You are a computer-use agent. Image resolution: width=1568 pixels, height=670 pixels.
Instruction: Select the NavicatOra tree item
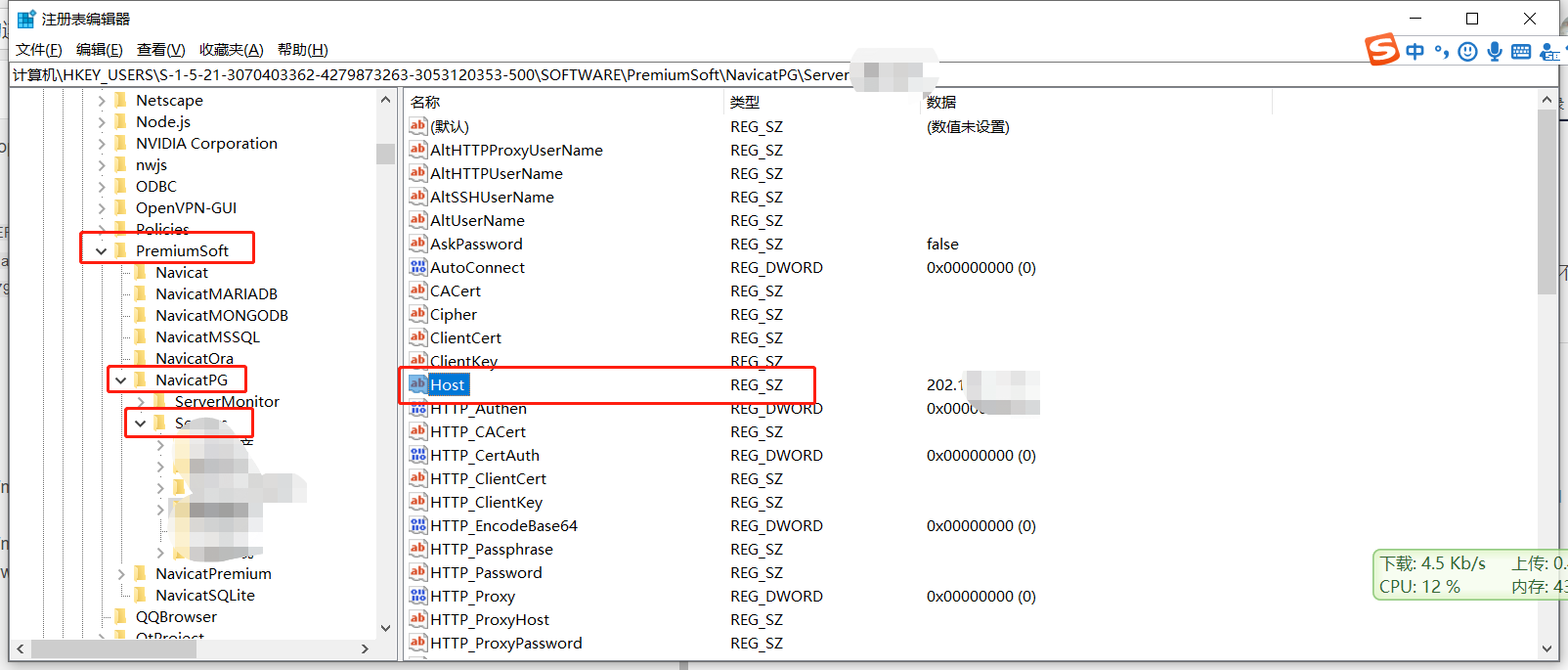point(195,358)
